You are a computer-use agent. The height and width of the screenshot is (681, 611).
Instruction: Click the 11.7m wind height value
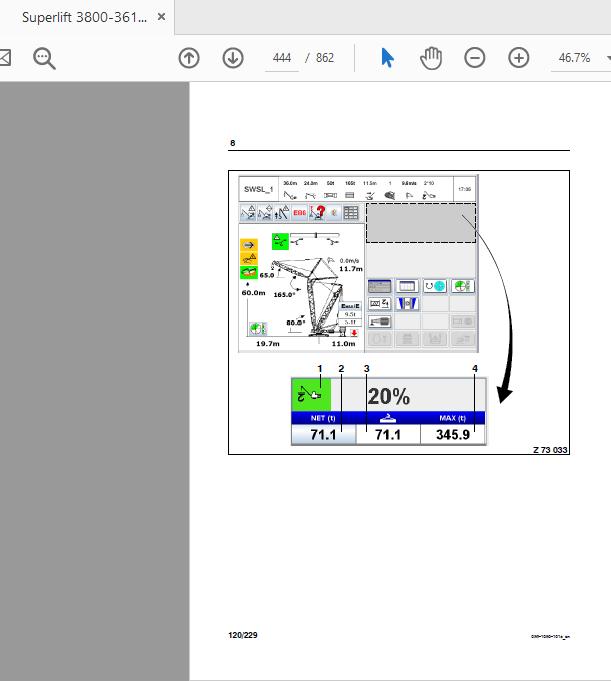click(351, 269)
